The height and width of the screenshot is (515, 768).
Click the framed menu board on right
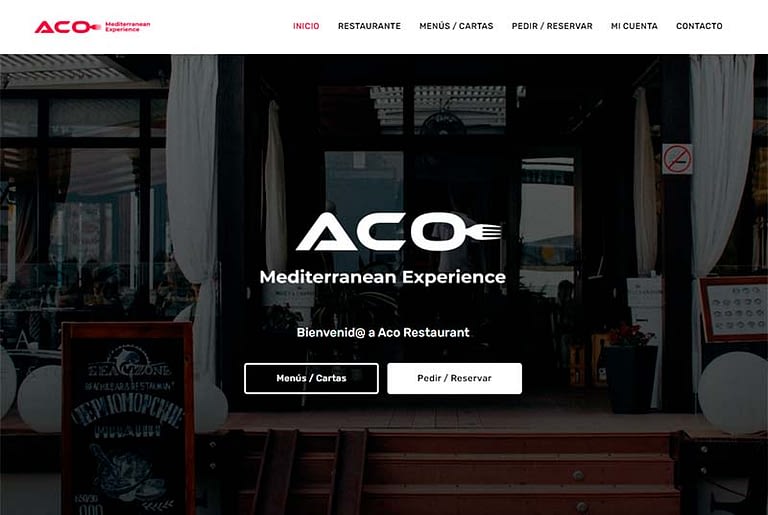733,309
